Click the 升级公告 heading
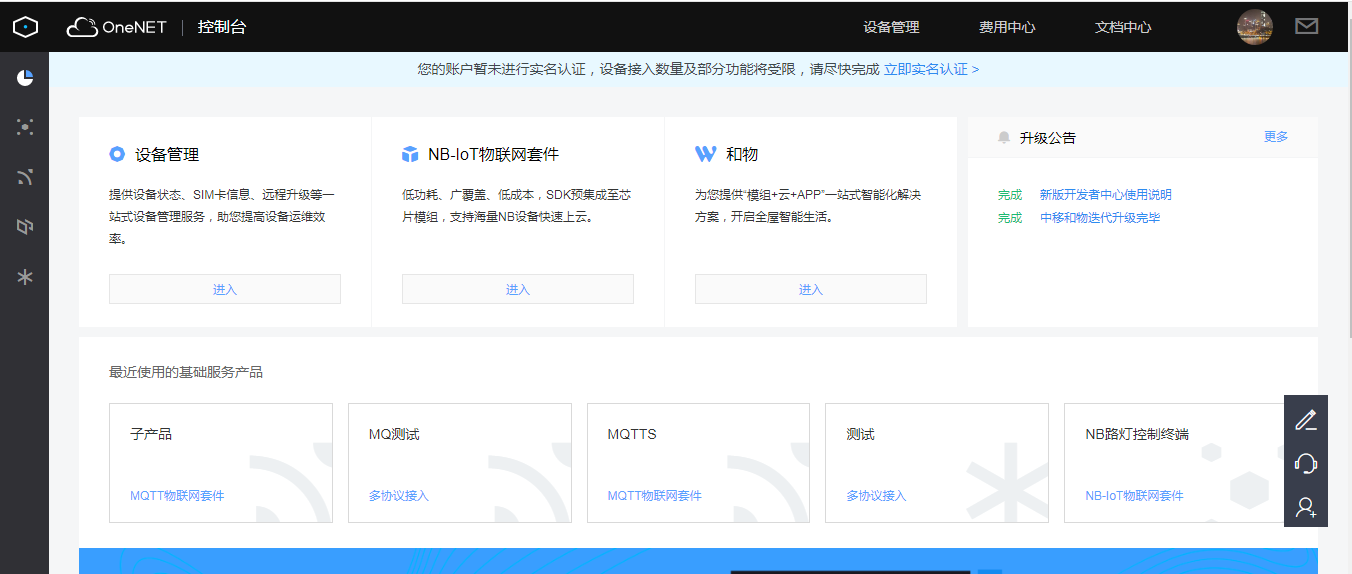 [1048, 138]
